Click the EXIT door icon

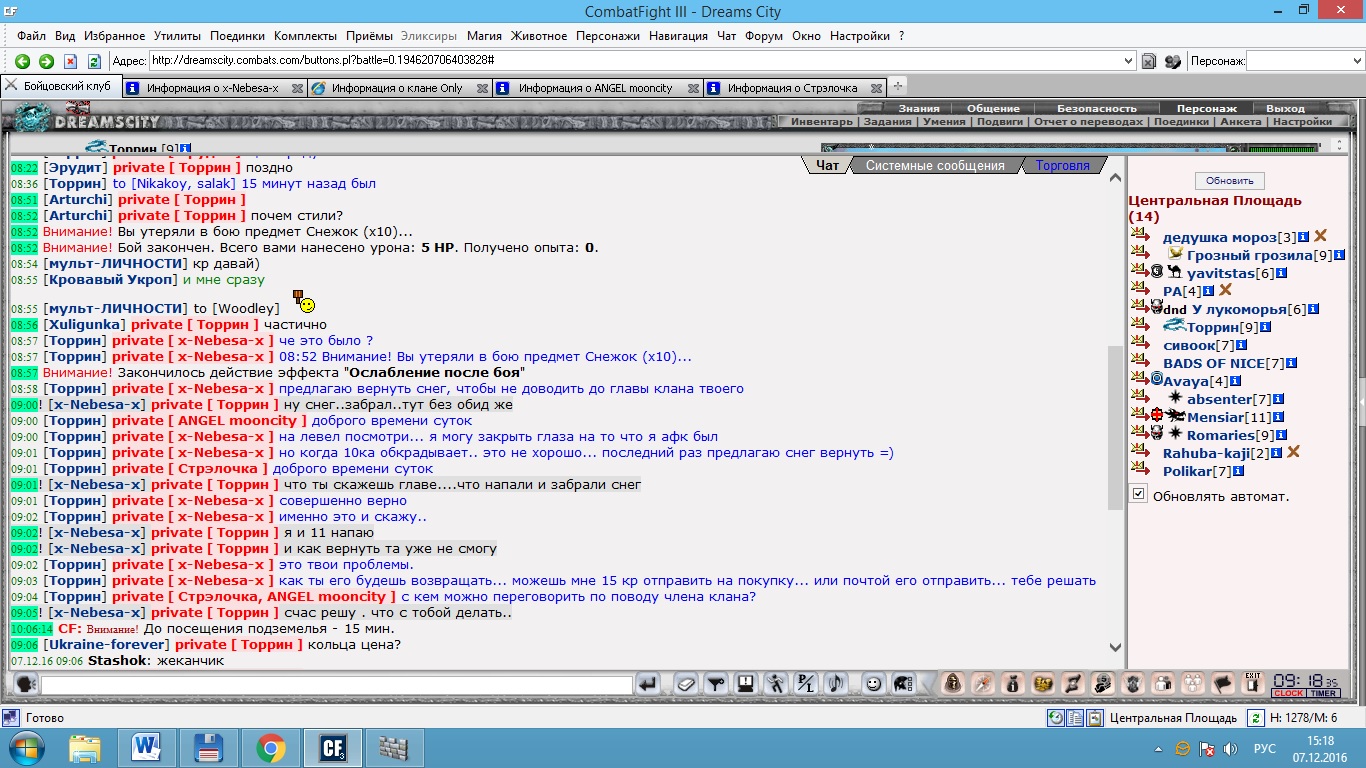pyautogui.click(x=1252, y=684)
